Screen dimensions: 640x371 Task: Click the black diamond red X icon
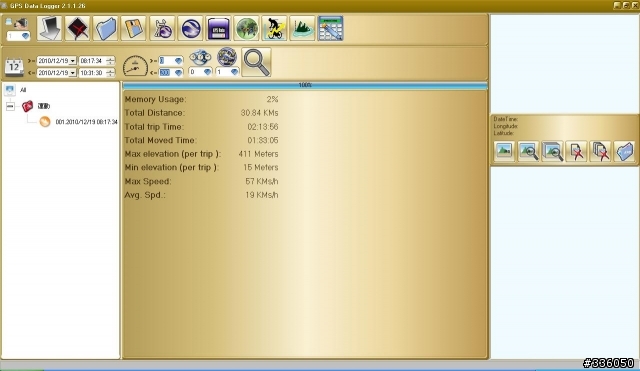78,28
